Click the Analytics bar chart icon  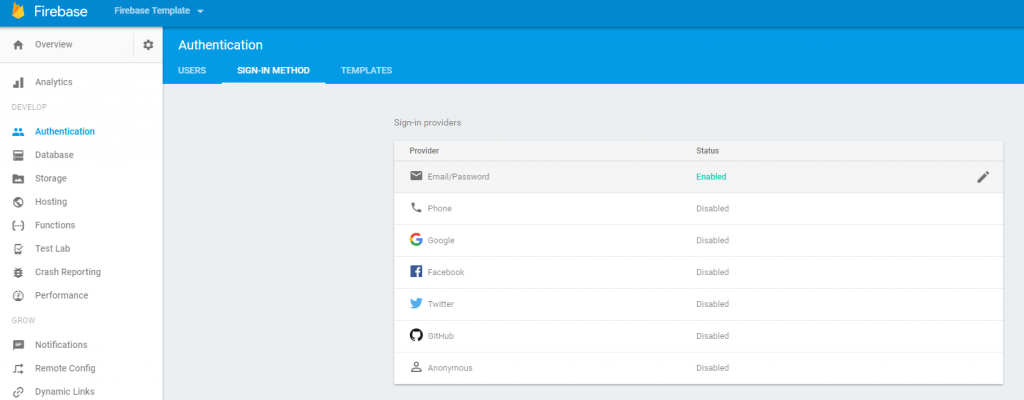tap(18, 82)
